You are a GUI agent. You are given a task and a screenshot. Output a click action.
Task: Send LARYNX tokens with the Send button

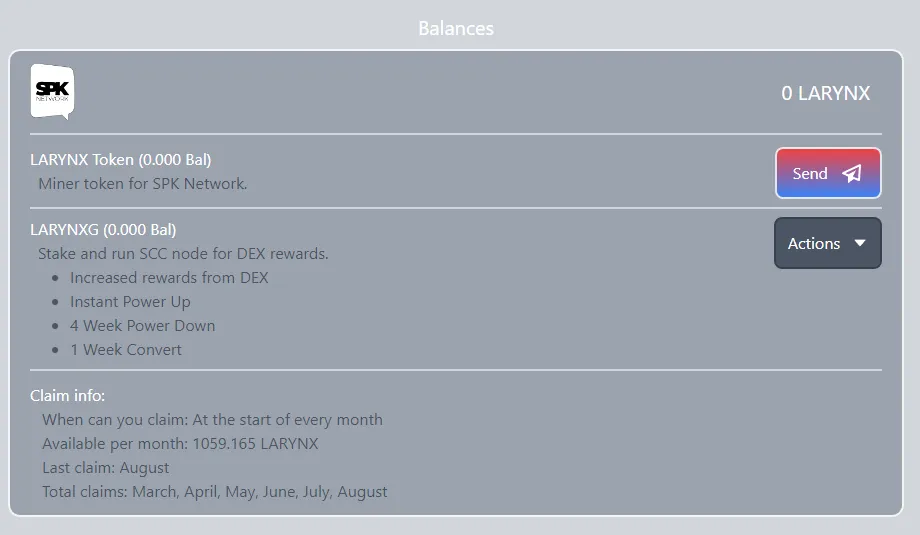(x=828, y=173)
